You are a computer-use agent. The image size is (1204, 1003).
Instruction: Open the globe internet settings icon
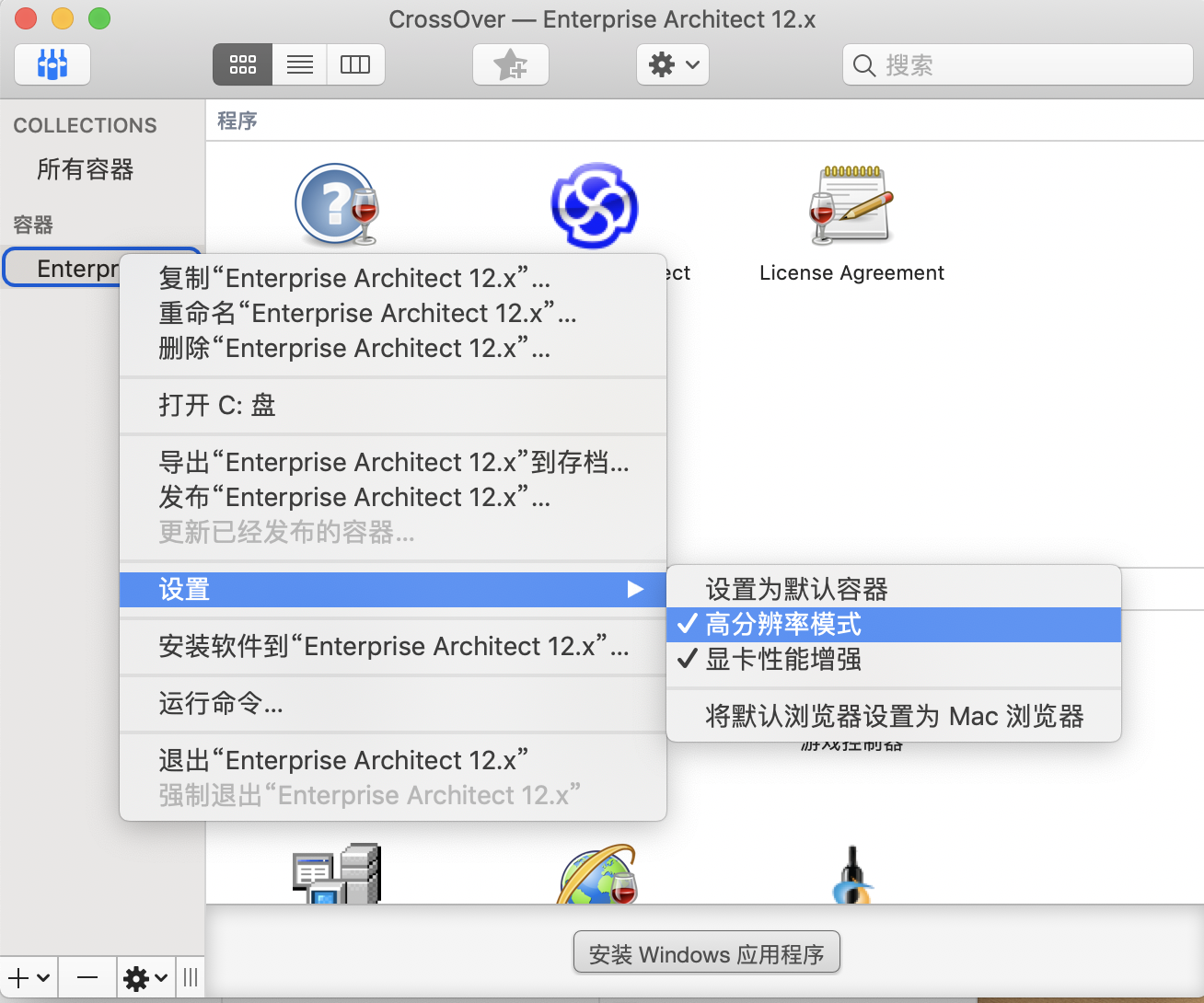pos(598,874)
